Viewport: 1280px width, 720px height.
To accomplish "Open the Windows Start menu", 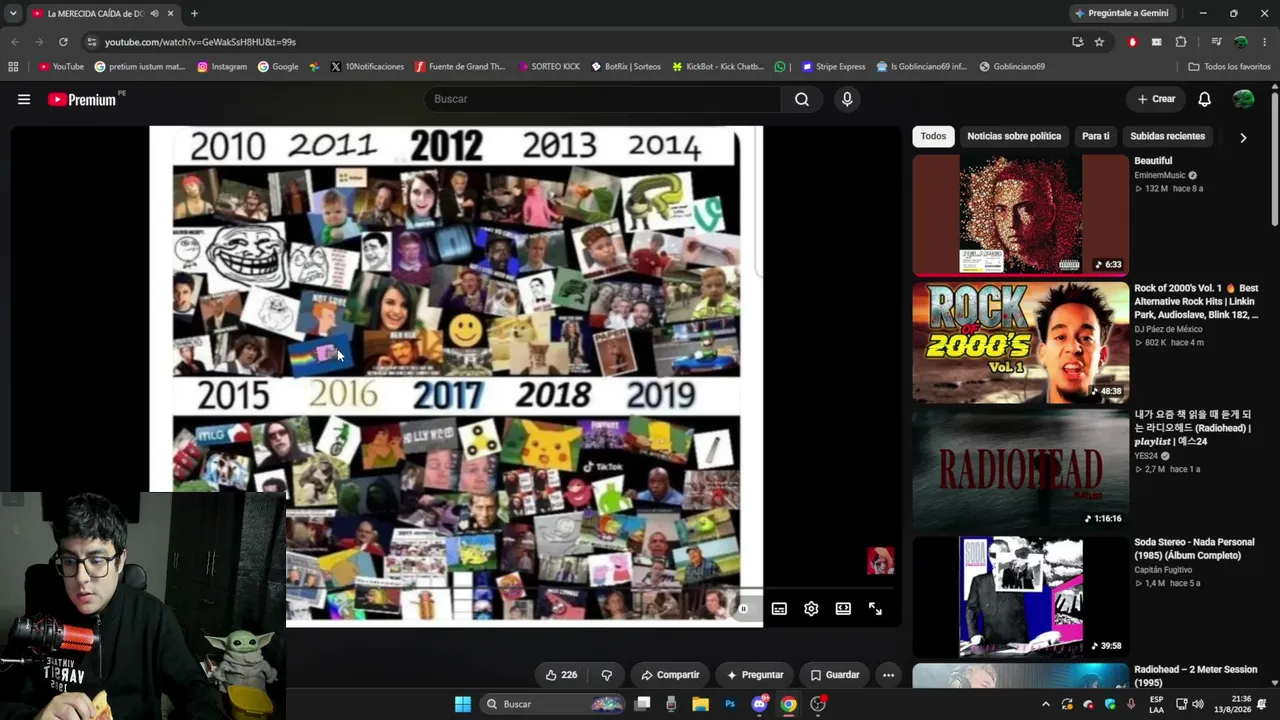I will [463, 704].
